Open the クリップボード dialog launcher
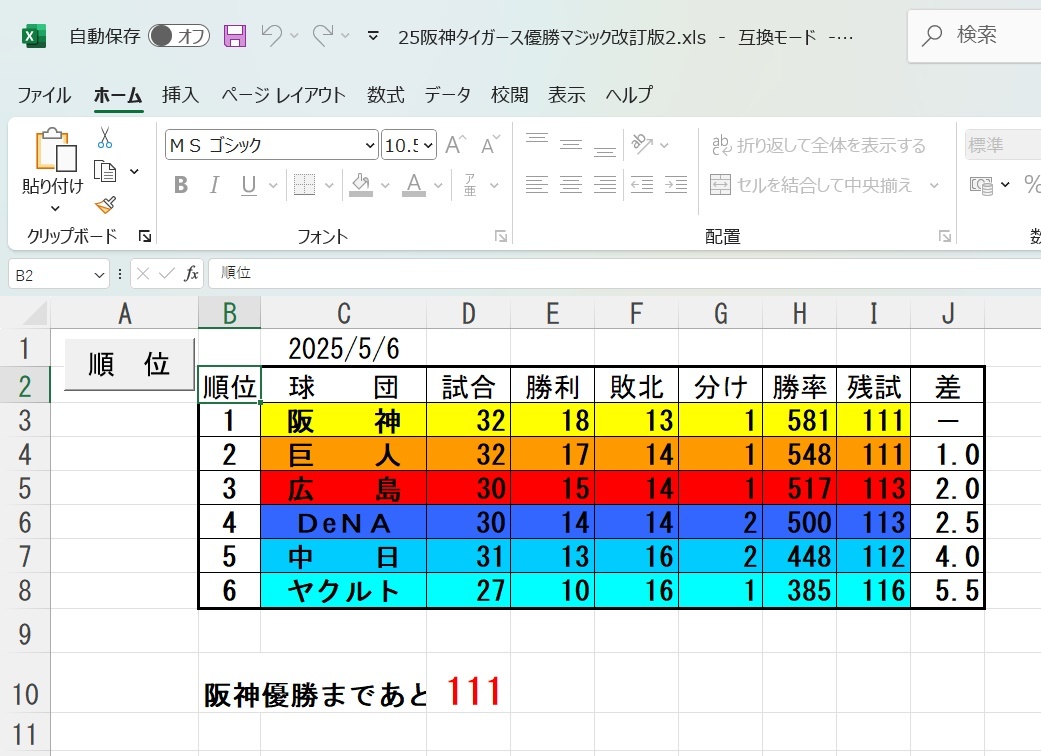 (x=145, y=236)
